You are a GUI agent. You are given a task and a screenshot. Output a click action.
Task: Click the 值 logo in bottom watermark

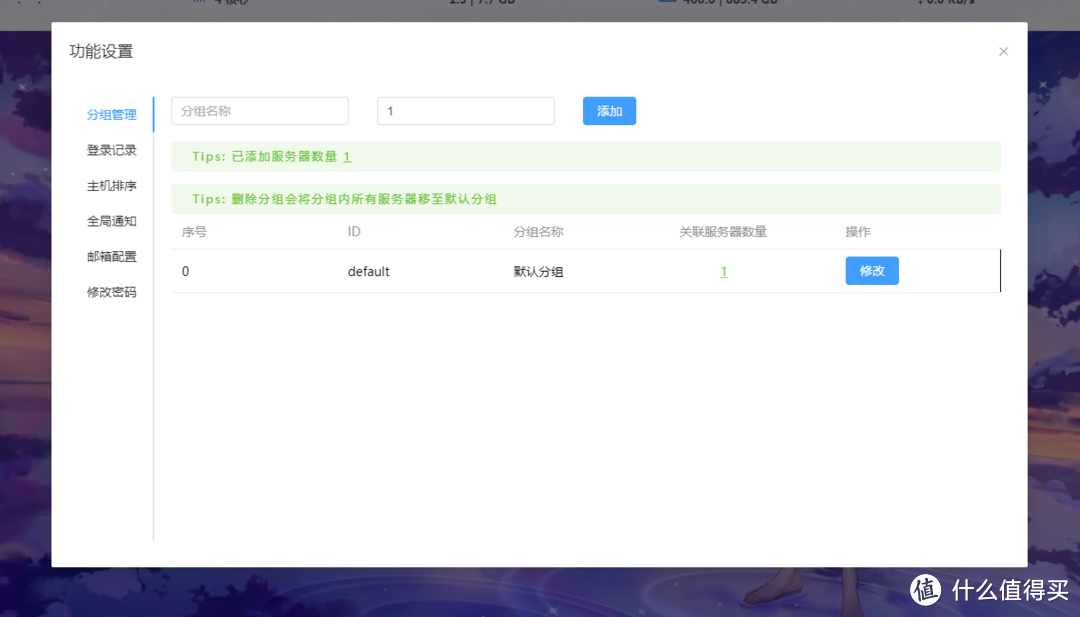point(925,590)
